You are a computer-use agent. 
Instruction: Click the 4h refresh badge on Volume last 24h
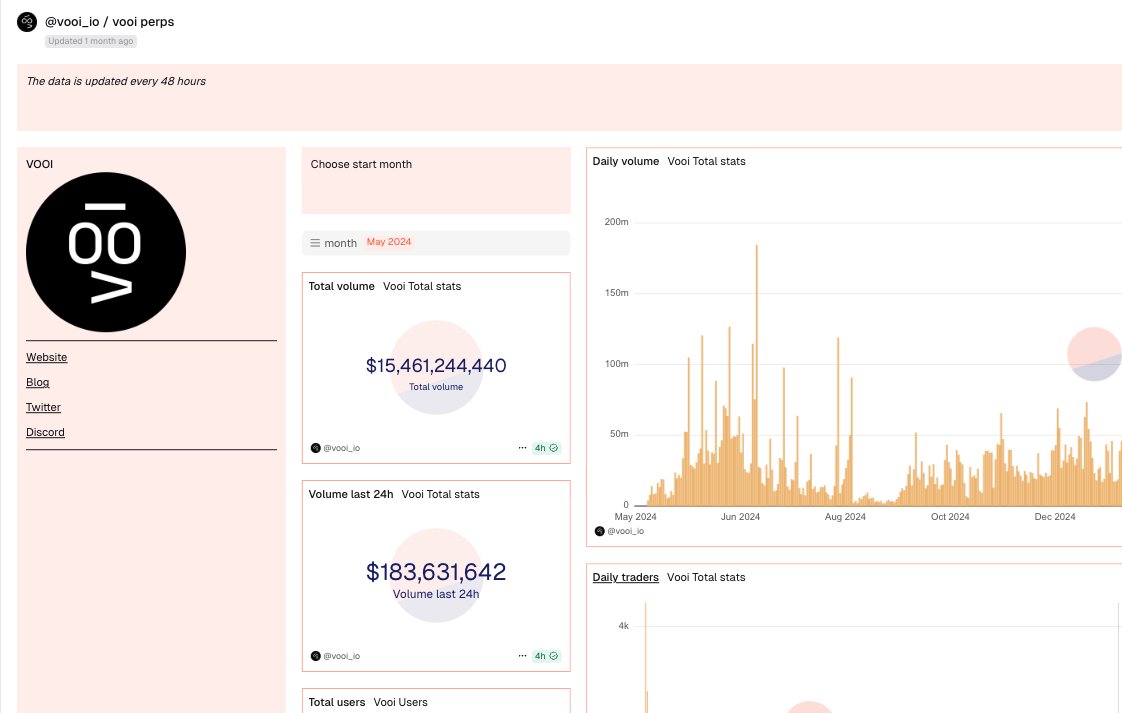pos(546,656)
